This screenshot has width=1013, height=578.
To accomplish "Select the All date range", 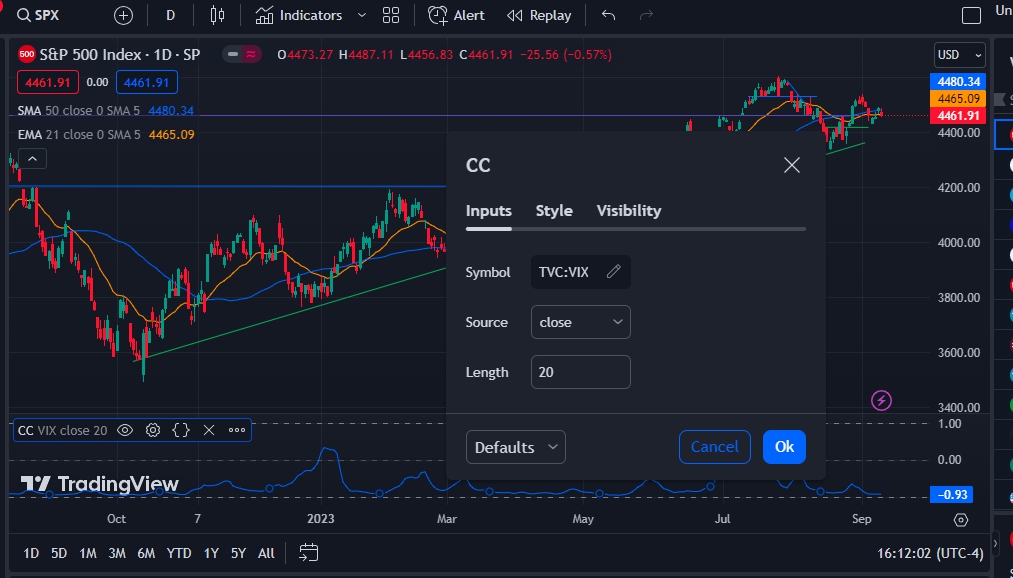I will [266, 553].
